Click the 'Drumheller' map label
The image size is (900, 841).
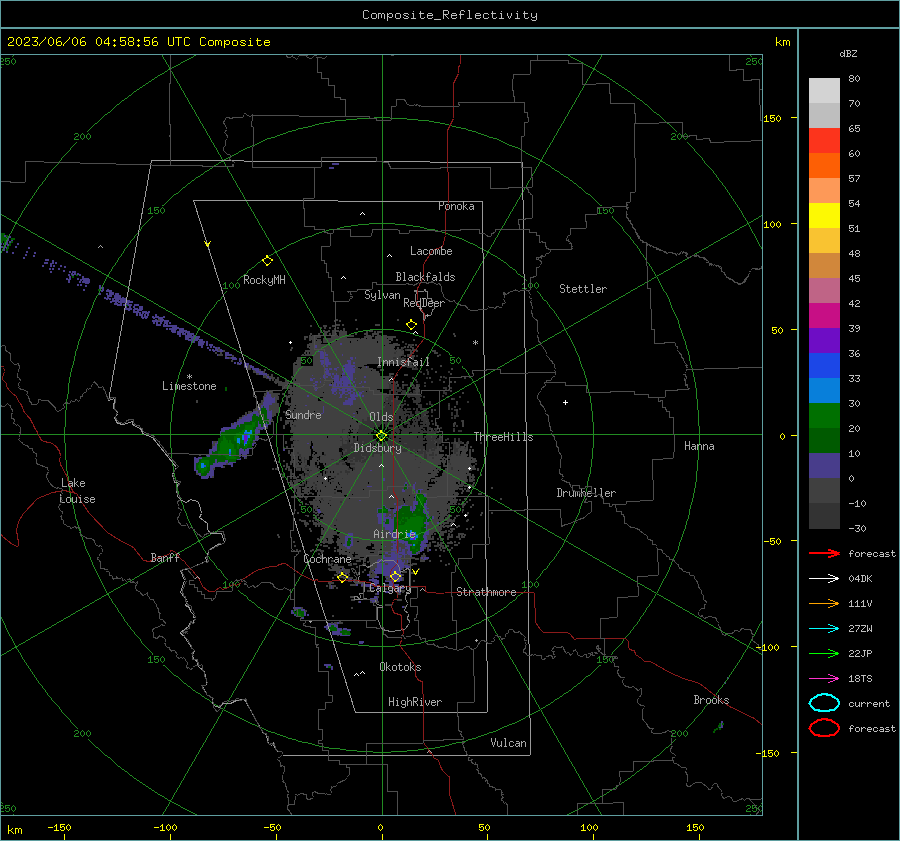(x=586, y=493)
